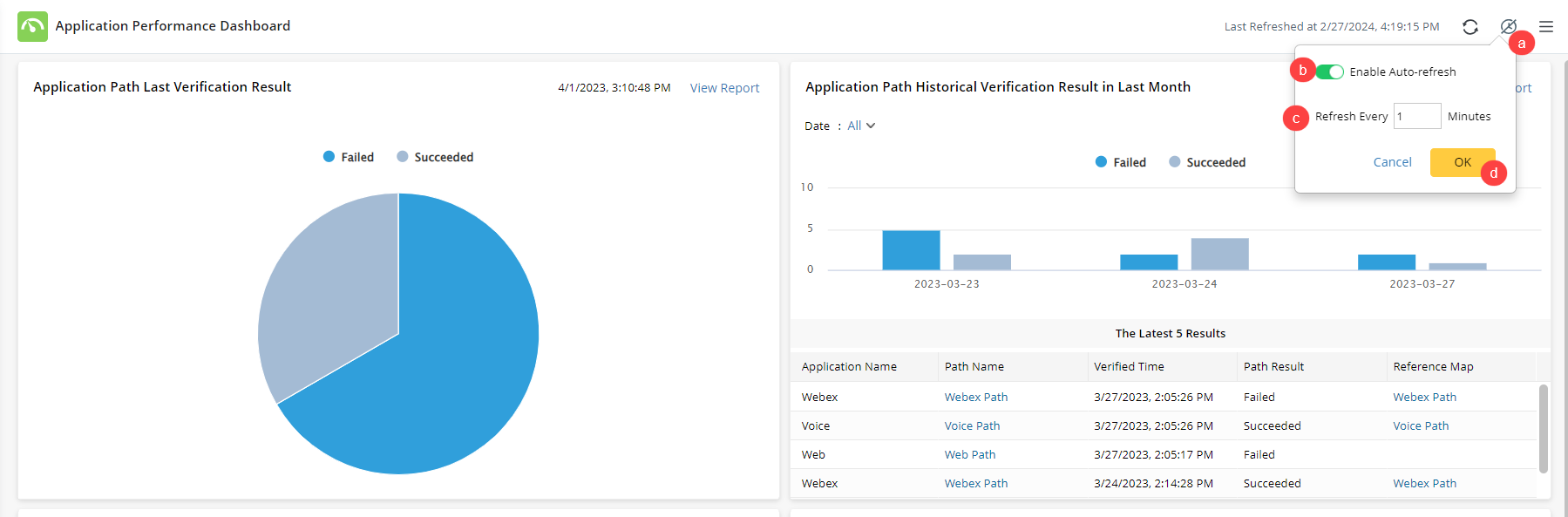Open the hamburger menu icon
This screenshot has width=1568, height=517.
tap(1546, 27)
